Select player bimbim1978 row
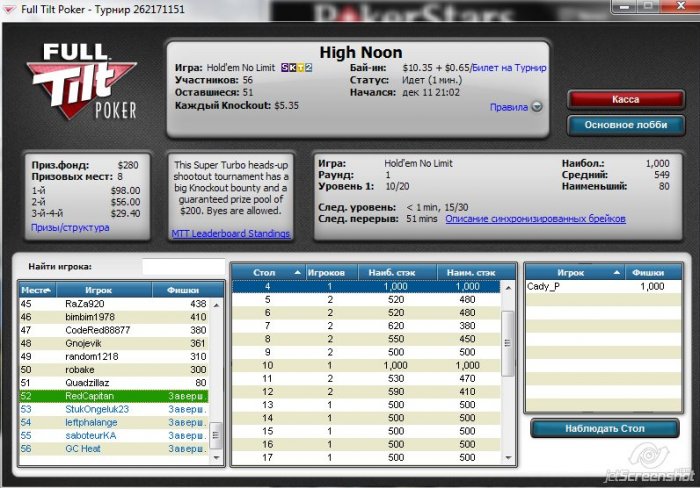 (x=113, y=317)
